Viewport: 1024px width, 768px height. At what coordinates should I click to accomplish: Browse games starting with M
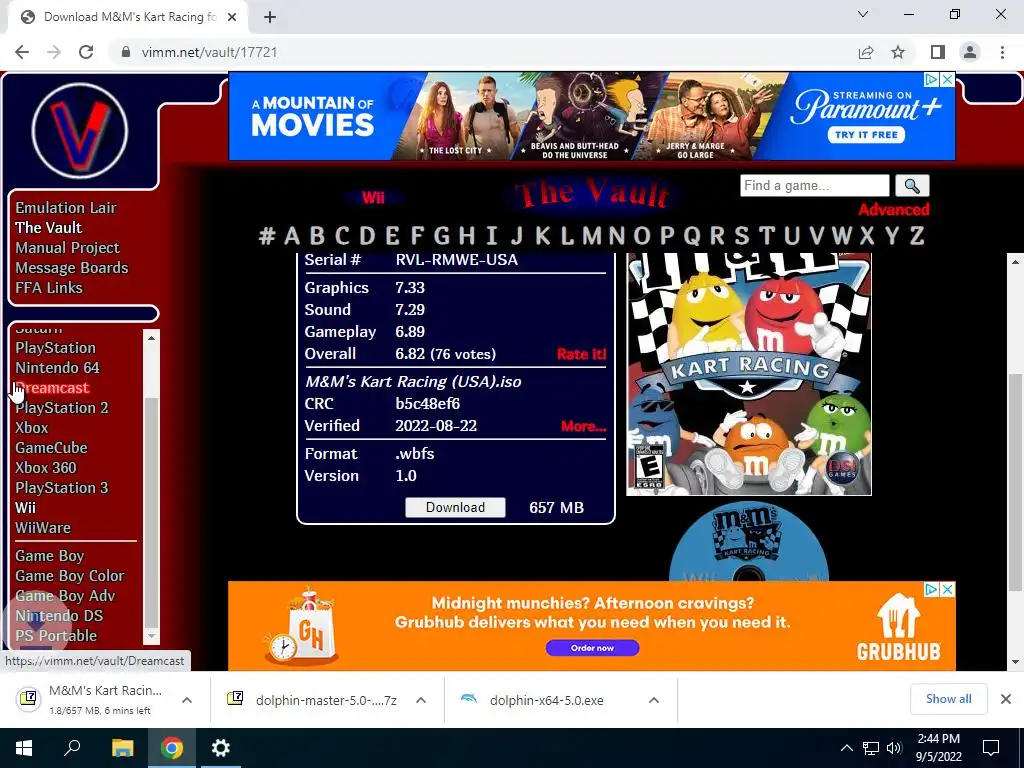(x=591, y=235)
